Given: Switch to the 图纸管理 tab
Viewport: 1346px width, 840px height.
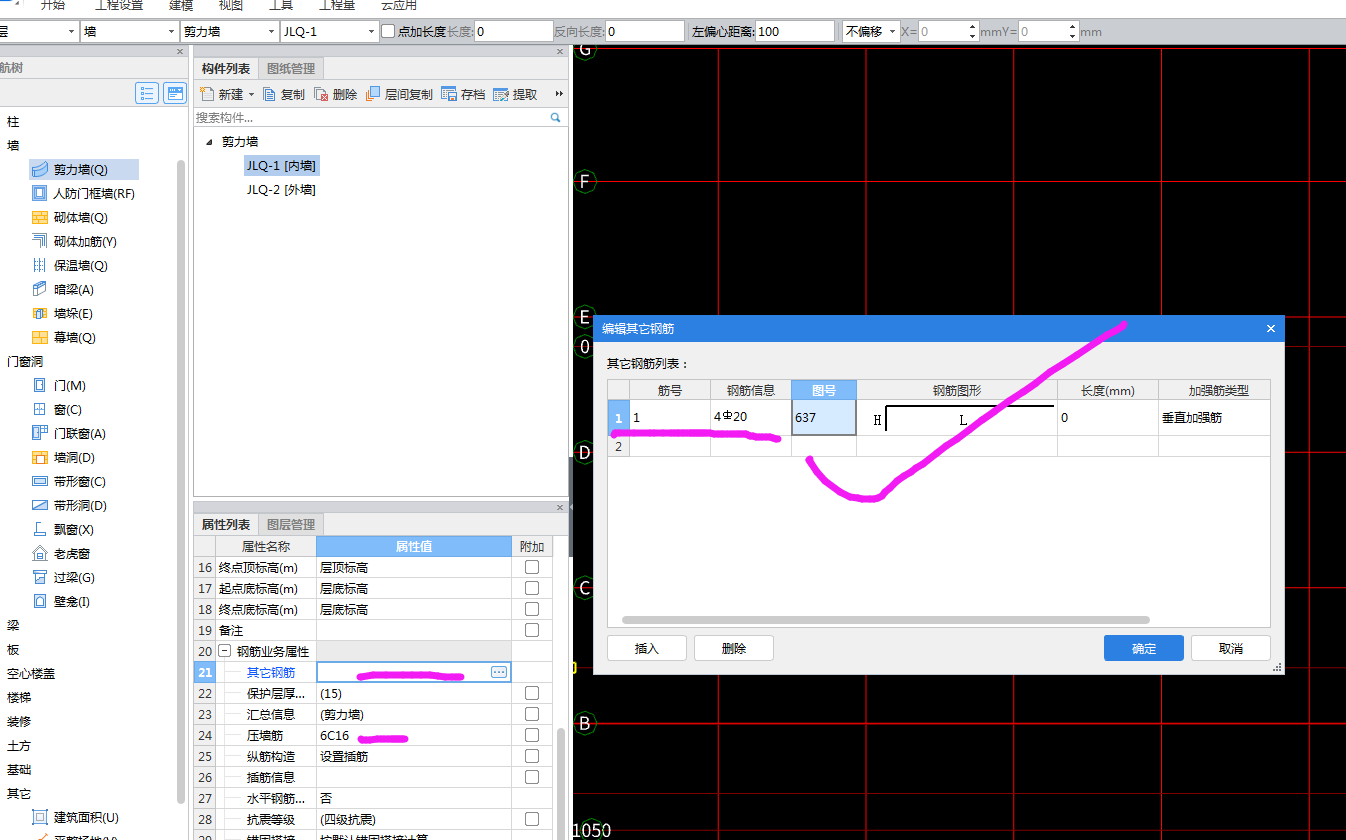Looking at the screenshot, I should click(x=290, y=68).
